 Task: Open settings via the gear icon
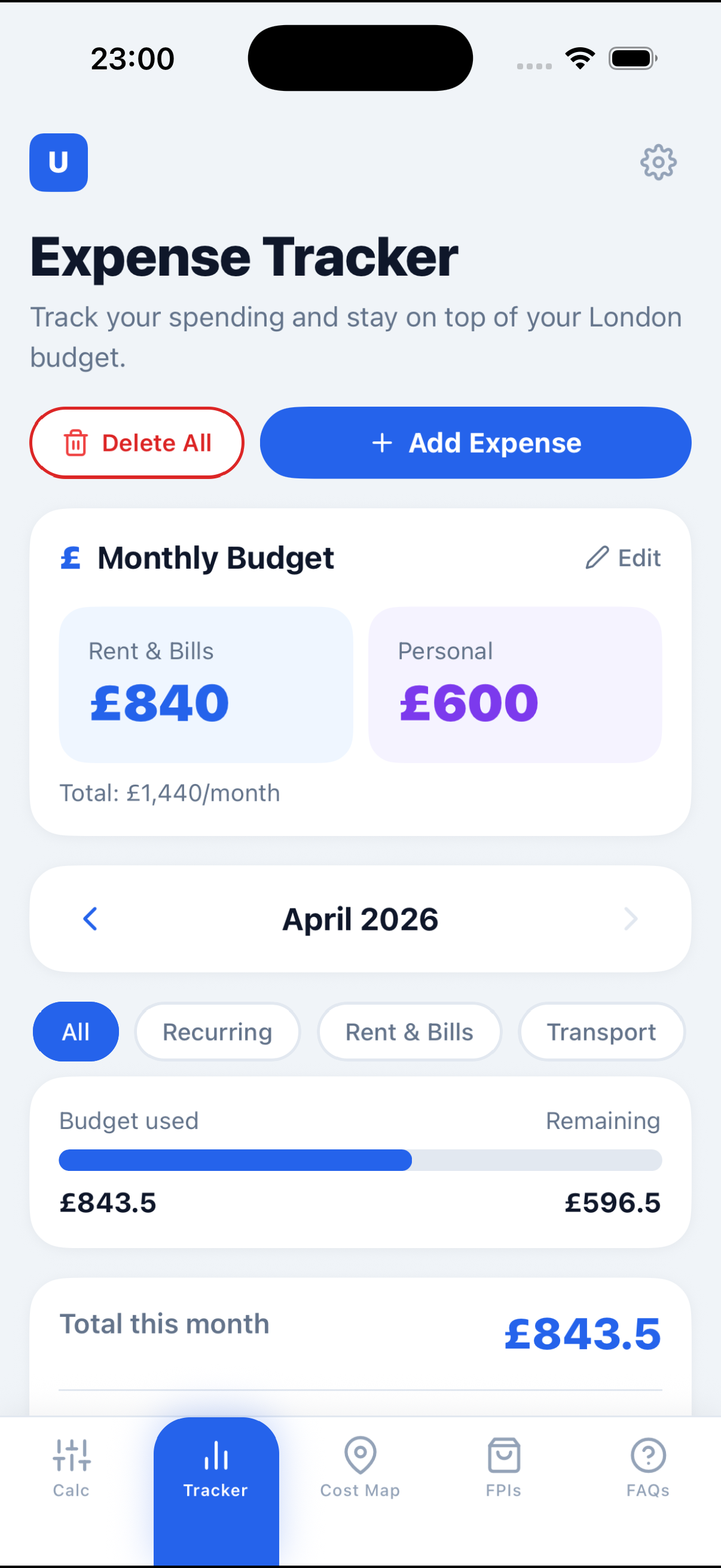click(658, 163)
